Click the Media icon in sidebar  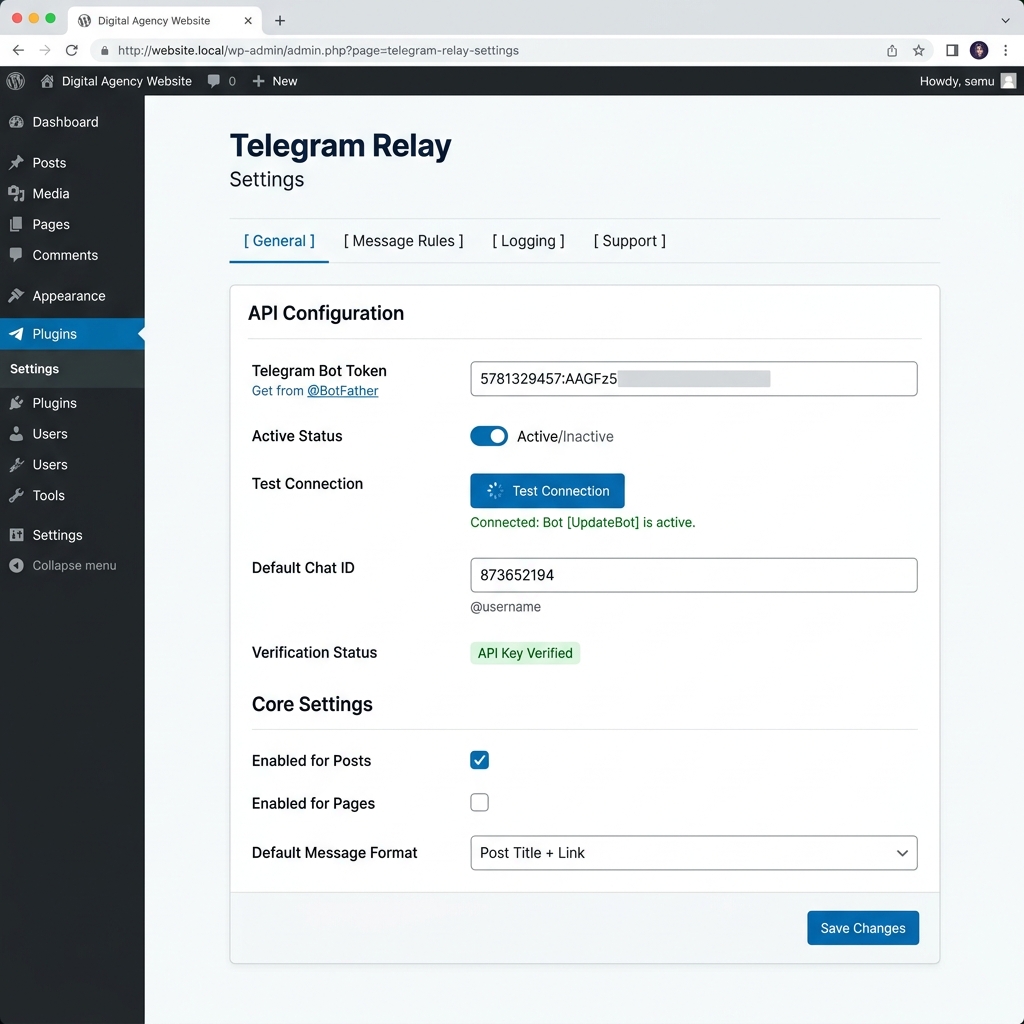[x=16, y=193]
